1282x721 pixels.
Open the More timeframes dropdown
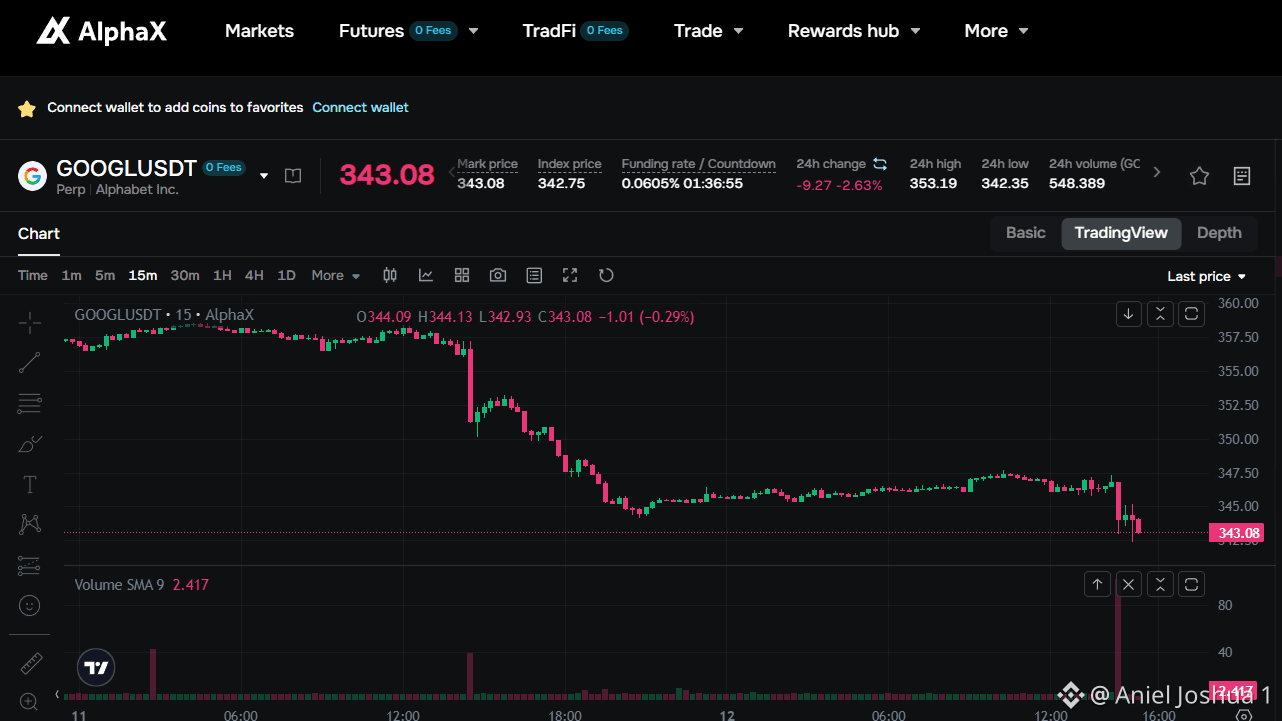(x=336, y=275)
